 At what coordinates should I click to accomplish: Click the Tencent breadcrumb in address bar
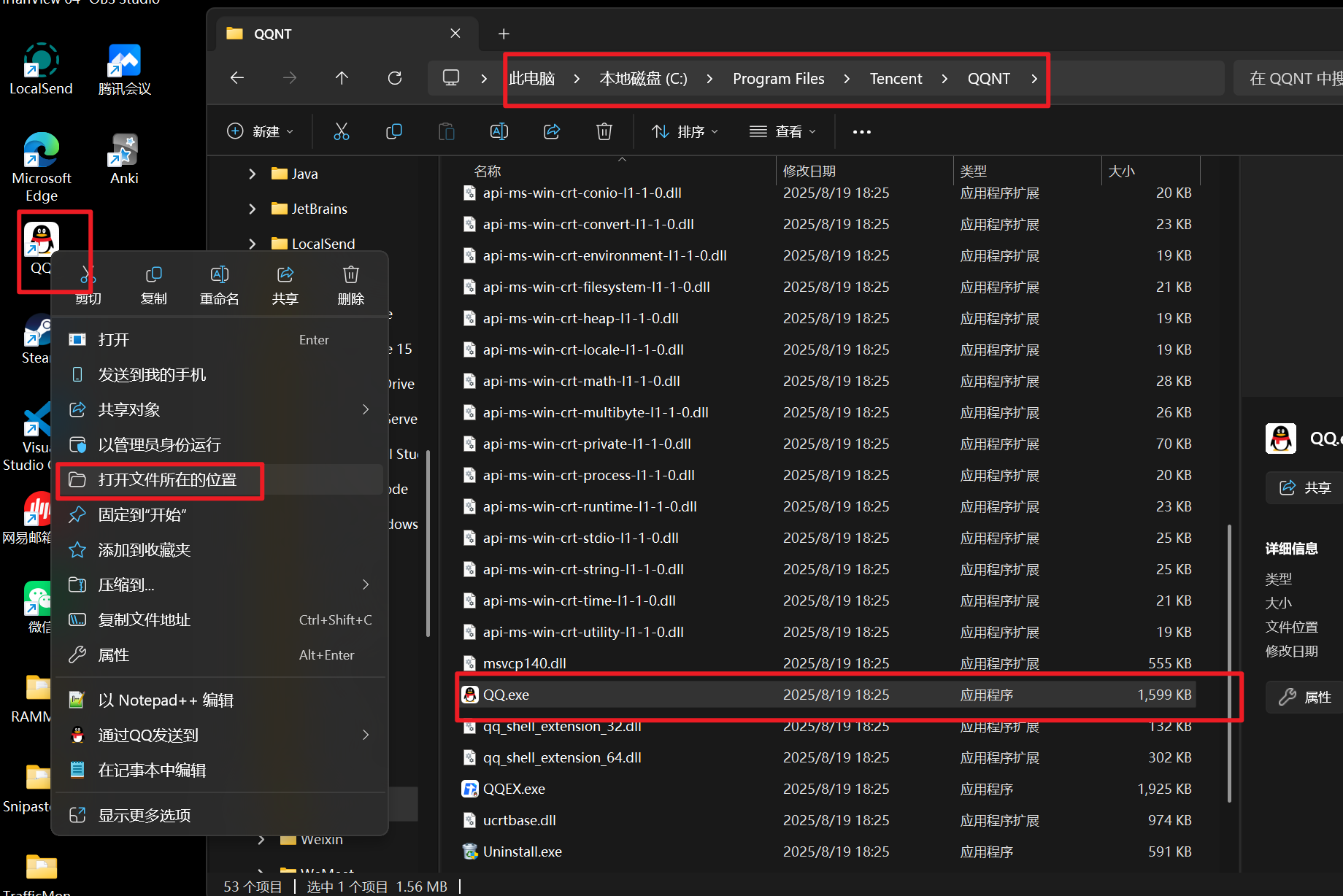tap(896, 79)
